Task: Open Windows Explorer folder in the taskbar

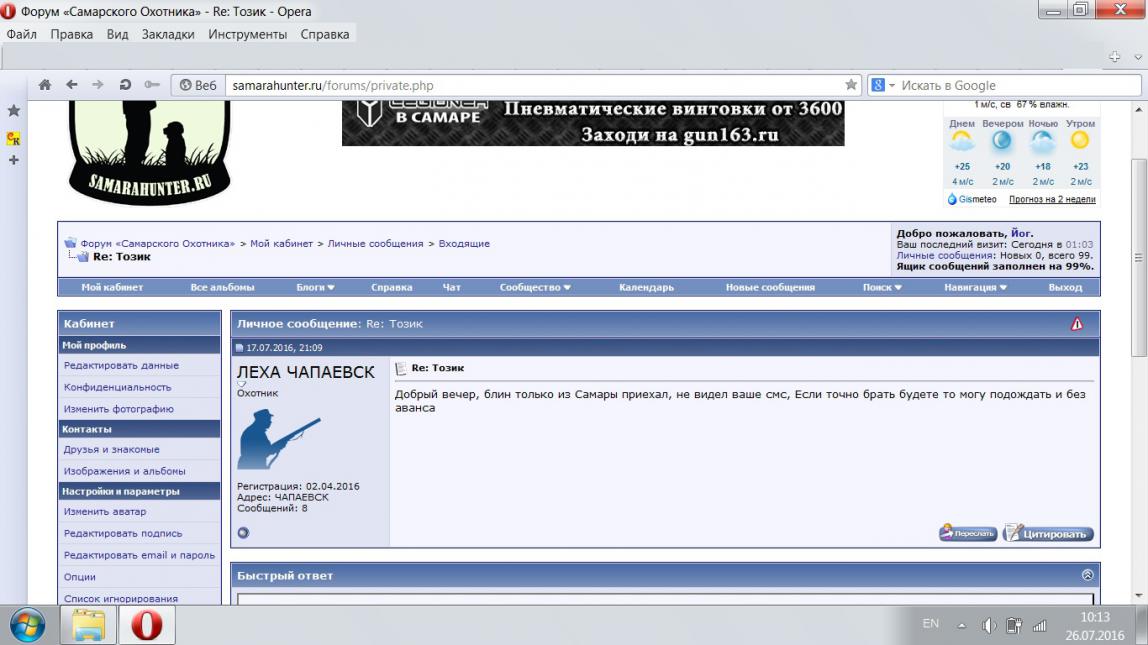Action: tap(88, 625)
